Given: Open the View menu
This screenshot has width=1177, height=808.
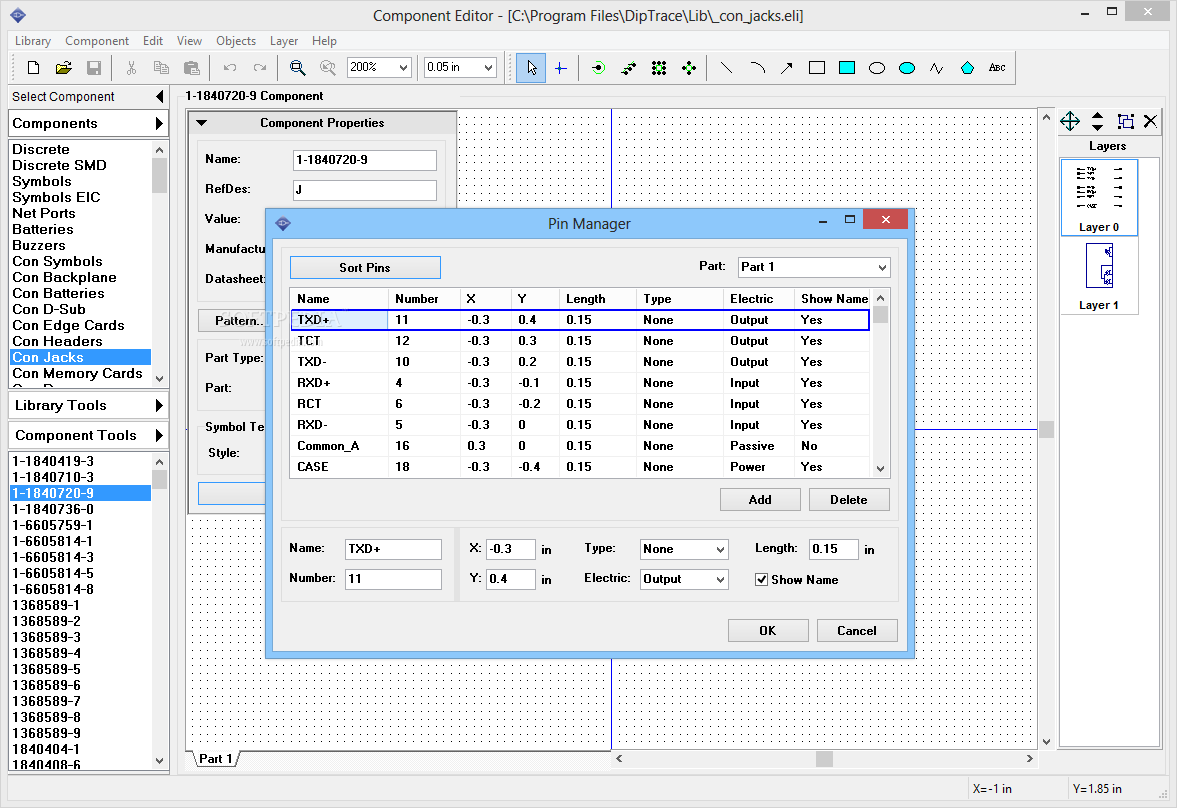Looking at the screenshot, I should tap(189, 41).
